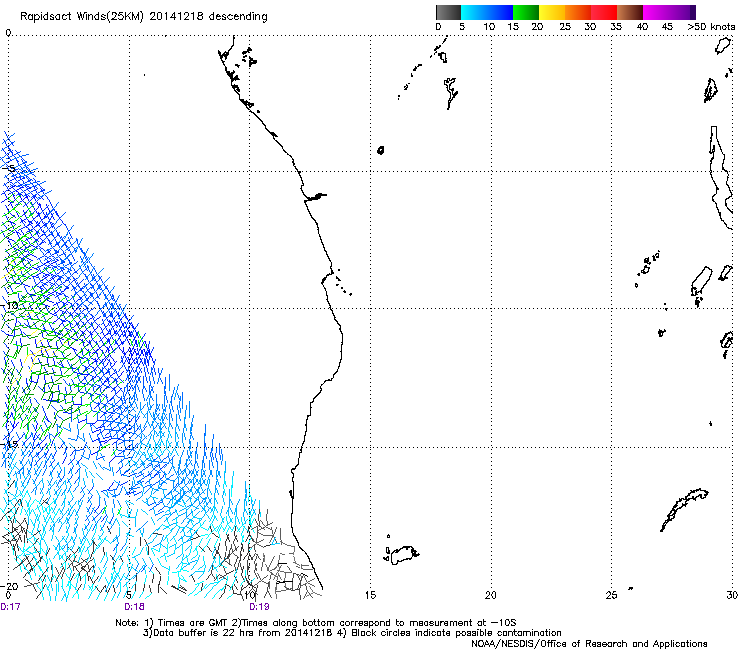Click the yellow 20-25 knots color segment
Viewport: 740px width, 650px height.
(552, 12)
